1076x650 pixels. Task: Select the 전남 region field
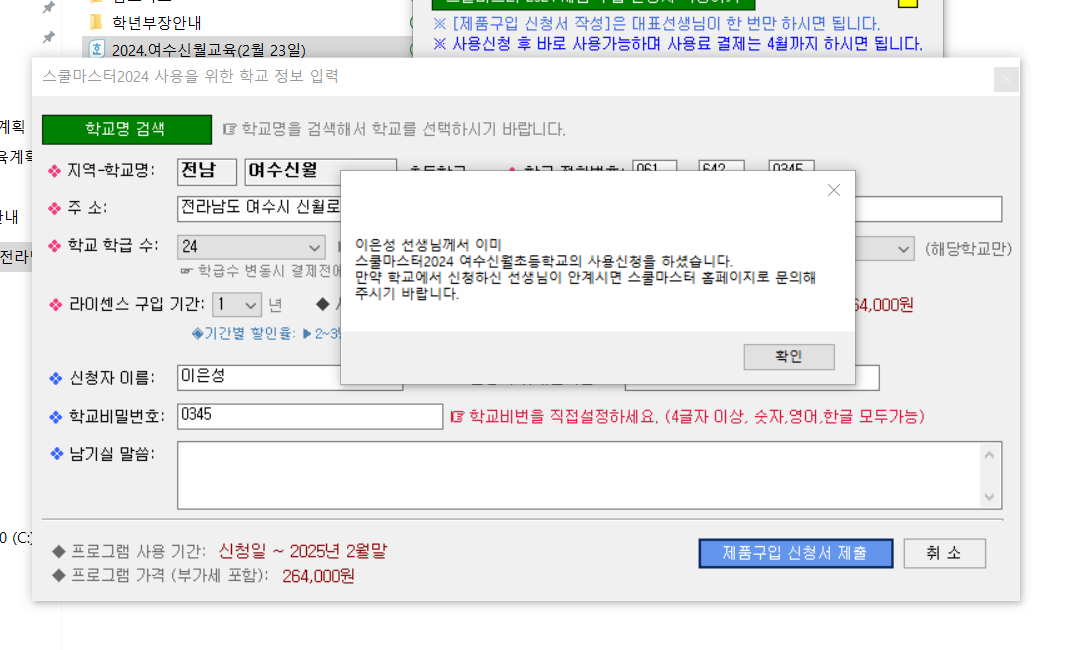point(206,171)
